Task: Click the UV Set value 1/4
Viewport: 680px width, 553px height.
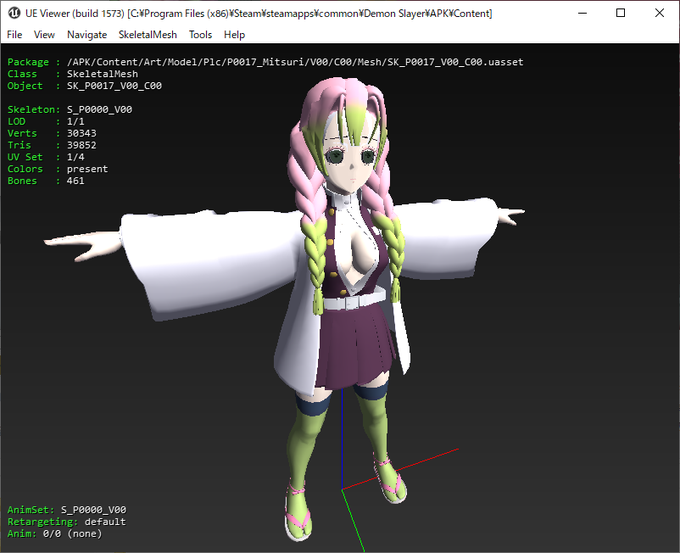Action: (x=75, y=157)
